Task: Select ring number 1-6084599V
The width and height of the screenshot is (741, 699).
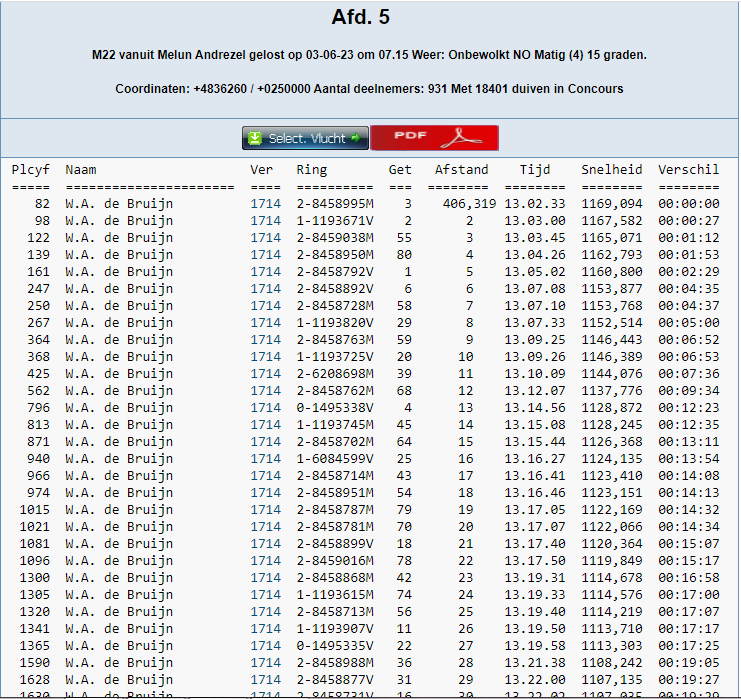Action: (x=335, y=459)
